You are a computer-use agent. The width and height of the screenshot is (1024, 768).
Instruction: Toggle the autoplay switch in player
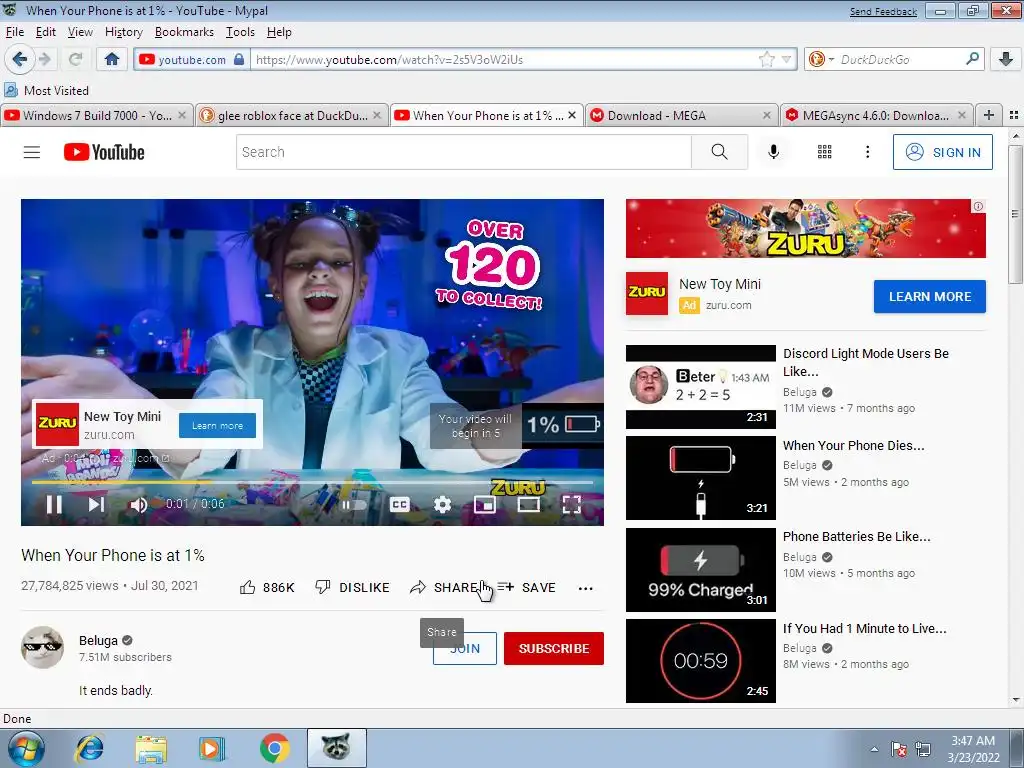coord(353,504)
